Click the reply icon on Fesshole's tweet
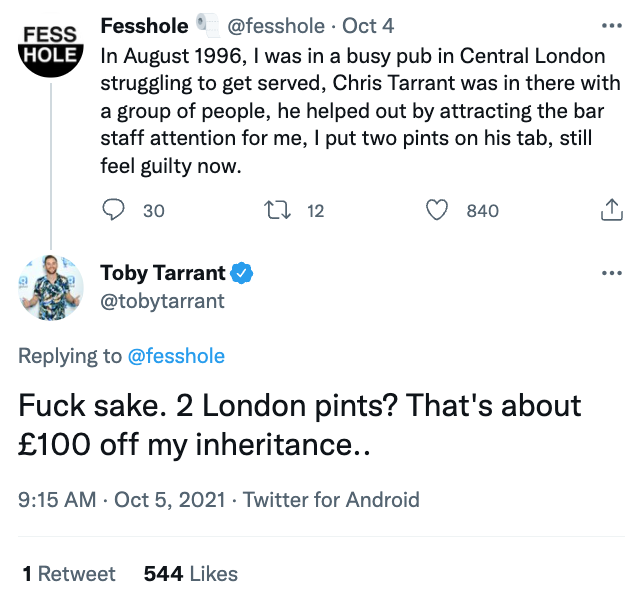Screen dimensions: 639x603 click(115, 210)
